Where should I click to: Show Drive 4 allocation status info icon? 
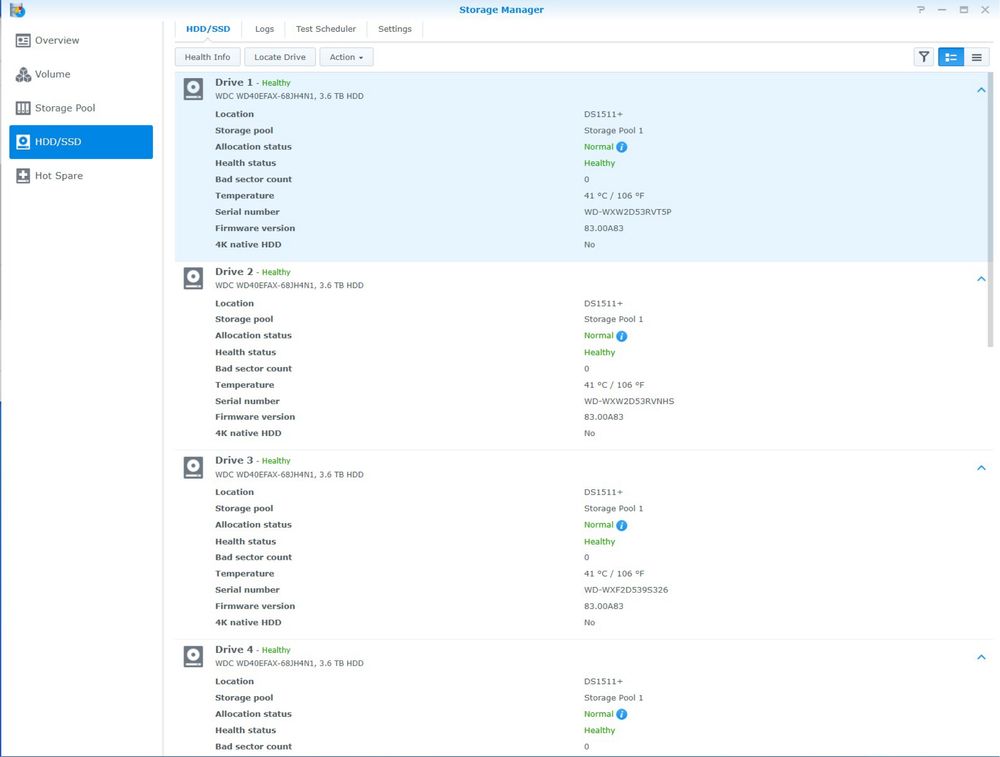622,714
